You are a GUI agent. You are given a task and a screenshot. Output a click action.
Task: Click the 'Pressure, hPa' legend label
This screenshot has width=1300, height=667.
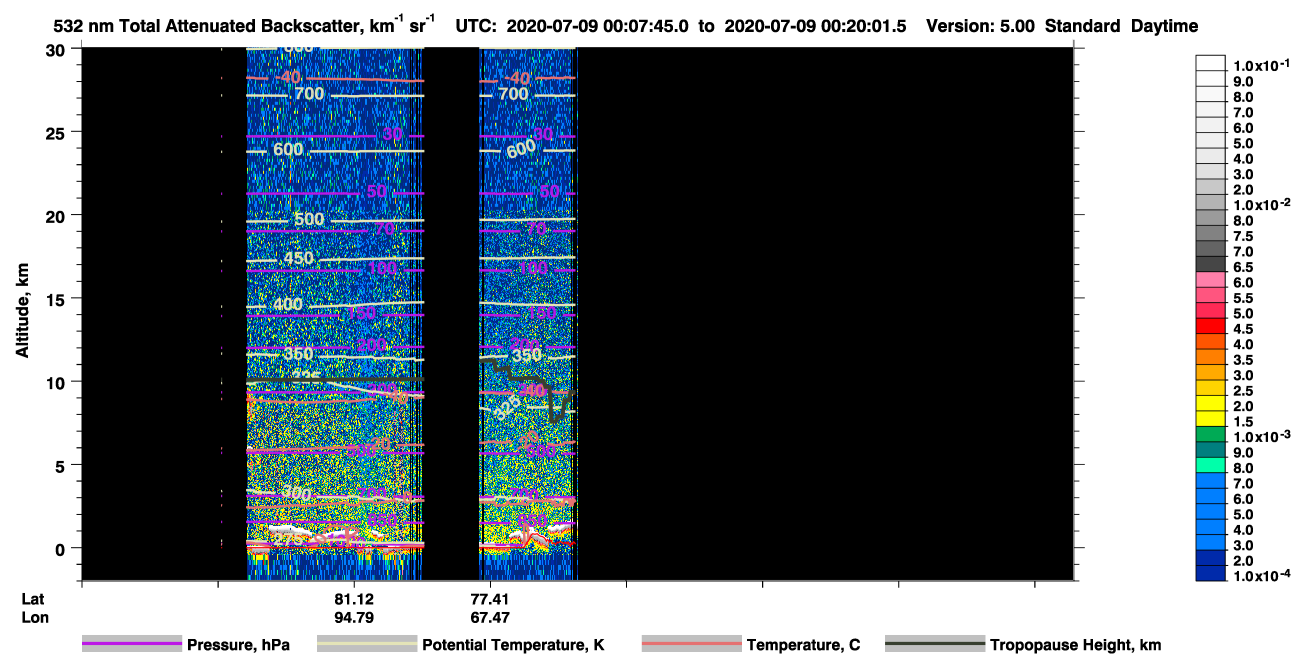(x=238, y=645)
